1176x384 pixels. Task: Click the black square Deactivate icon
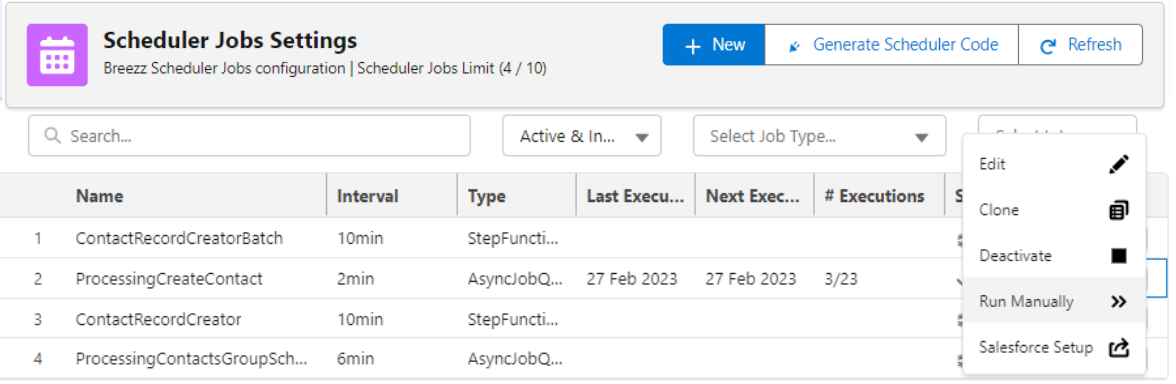pos(1118,256)
